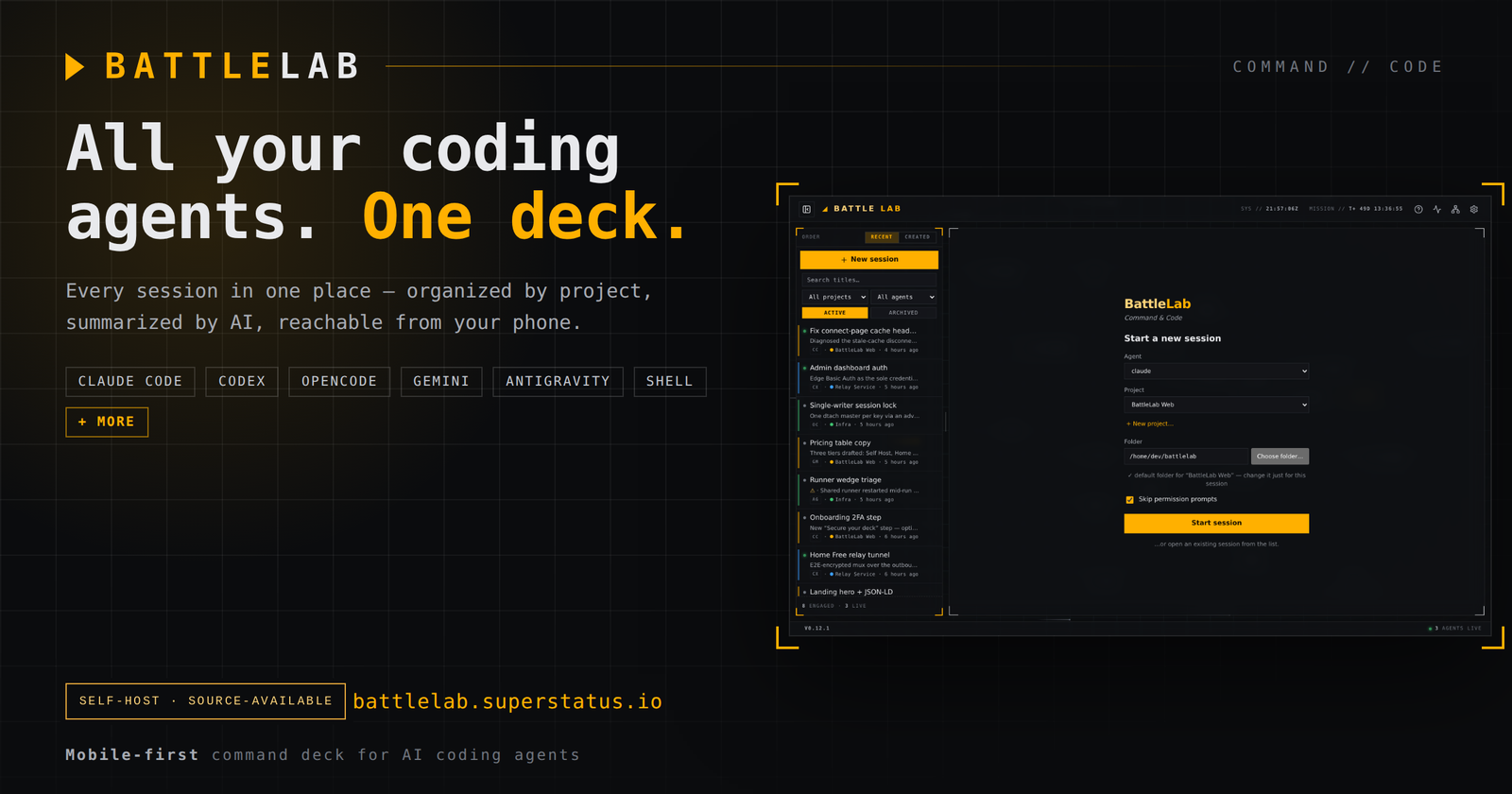Open the network nodes icon
This screenshot has width=1512, height=794.
tap(1455, 209)
